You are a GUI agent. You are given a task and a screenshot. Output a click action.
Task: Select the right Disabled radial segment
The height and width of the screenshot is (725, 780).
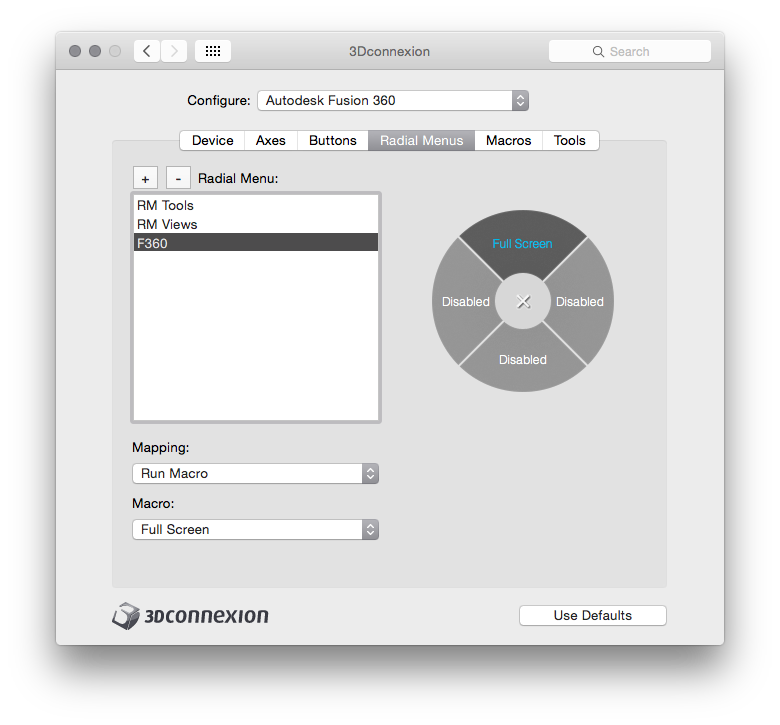(x=580, y=302)
